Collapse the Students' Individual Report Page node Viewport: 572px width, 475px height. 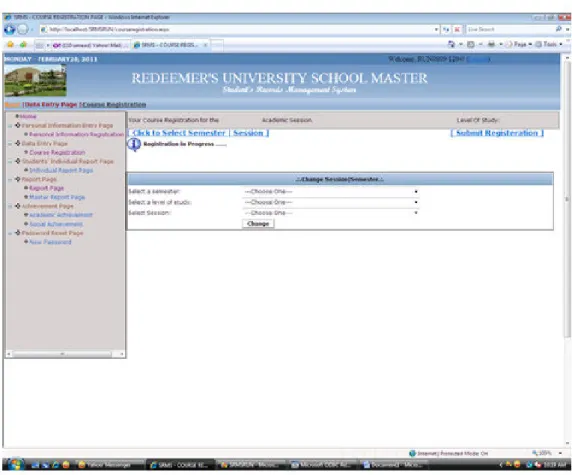click(x=10, y=162)
